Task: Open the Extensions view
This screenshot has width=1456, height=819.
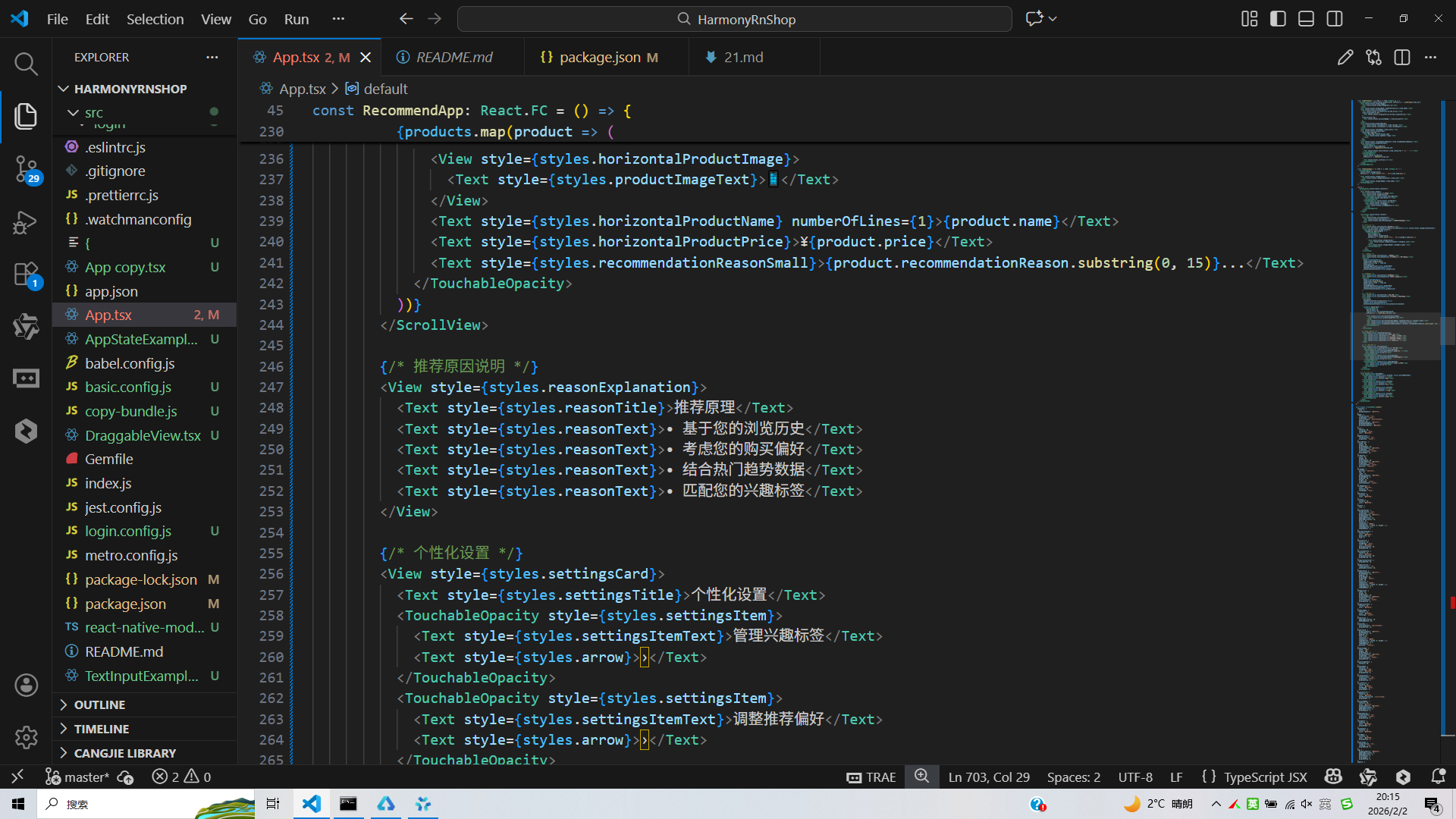Action: (x=26, y=275)
